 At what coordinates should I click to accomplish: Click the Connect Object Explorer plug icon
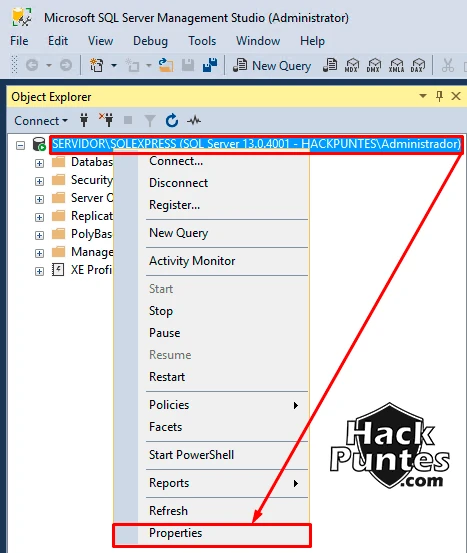(84, 121)
